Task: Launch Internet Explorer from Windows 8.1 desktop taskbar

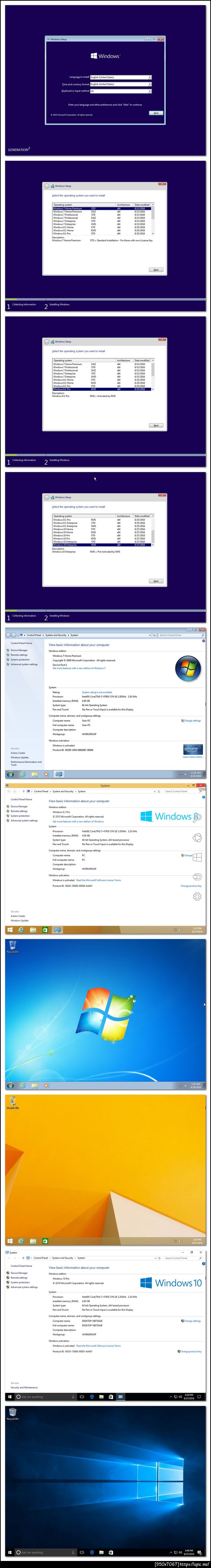Action: (x=21, y=1241)
